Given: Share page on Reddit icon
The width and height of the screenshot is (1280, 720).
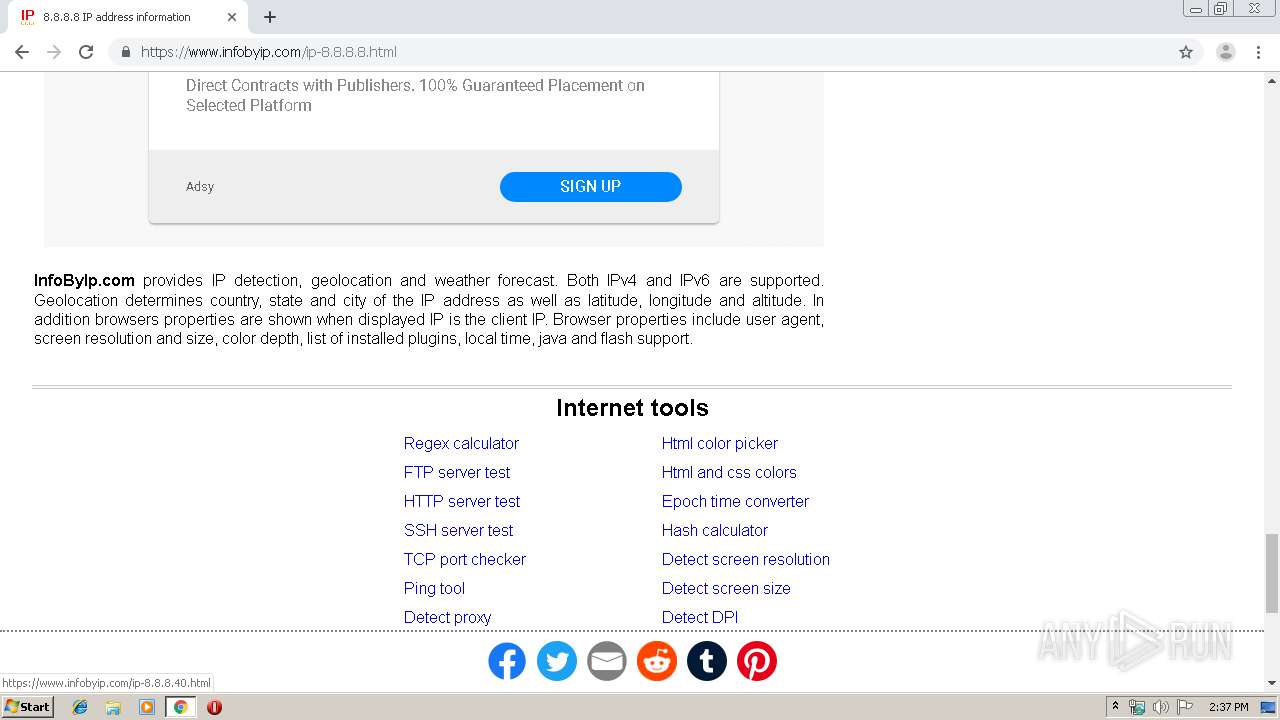Looking at the screenshot, I should click(x=657, y=661).
